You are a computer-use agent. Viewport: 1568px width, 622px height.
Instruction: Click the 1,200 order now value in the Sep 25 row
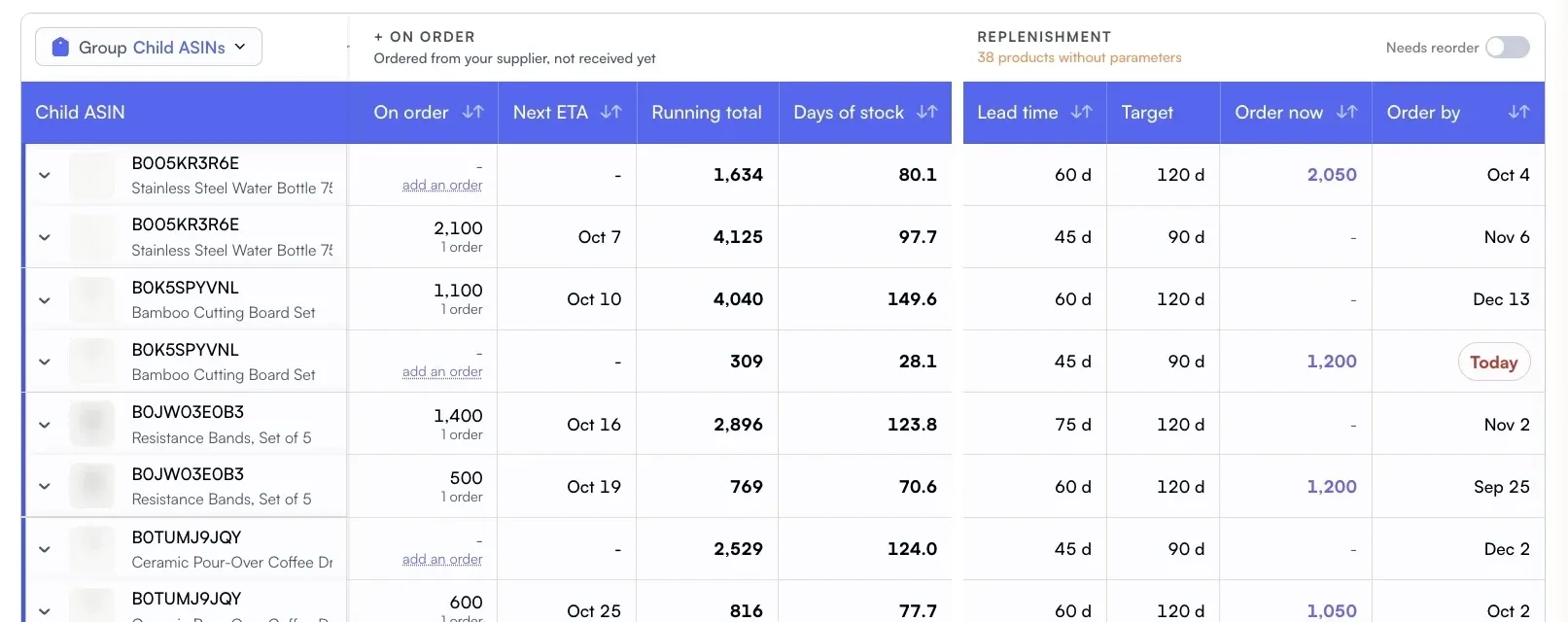point(1332,487)
